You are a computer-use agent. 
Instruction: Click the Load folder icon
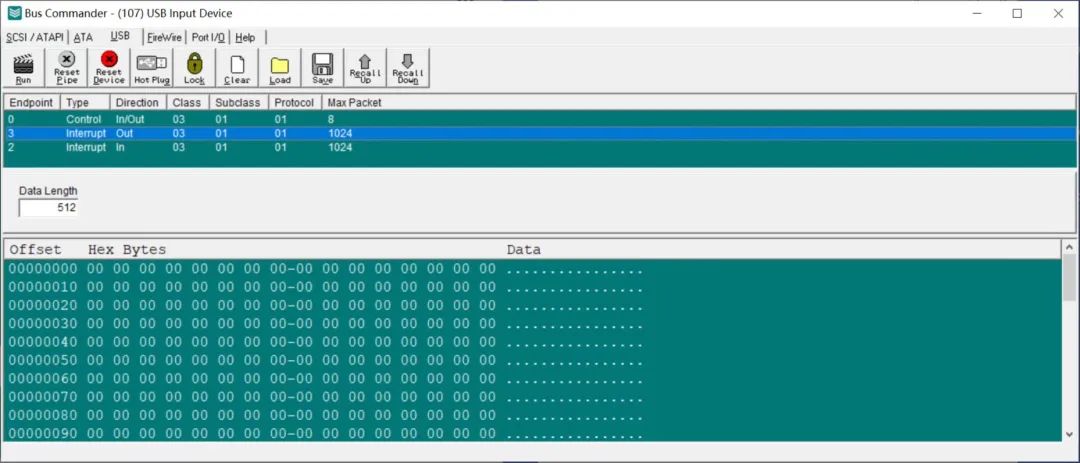(x=280, y=65)
